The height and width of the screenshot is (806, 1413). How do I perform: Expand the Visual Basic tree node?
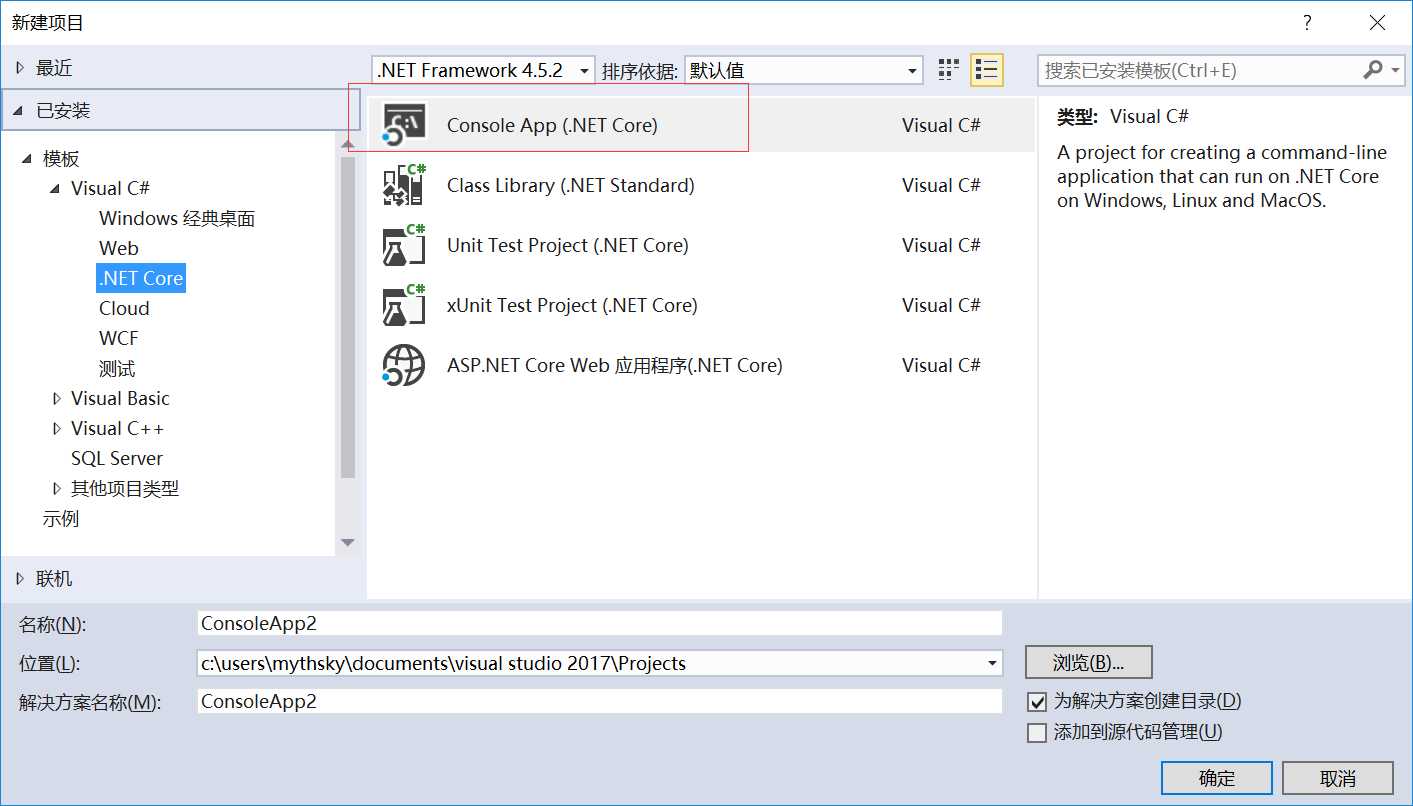point(56,399)
